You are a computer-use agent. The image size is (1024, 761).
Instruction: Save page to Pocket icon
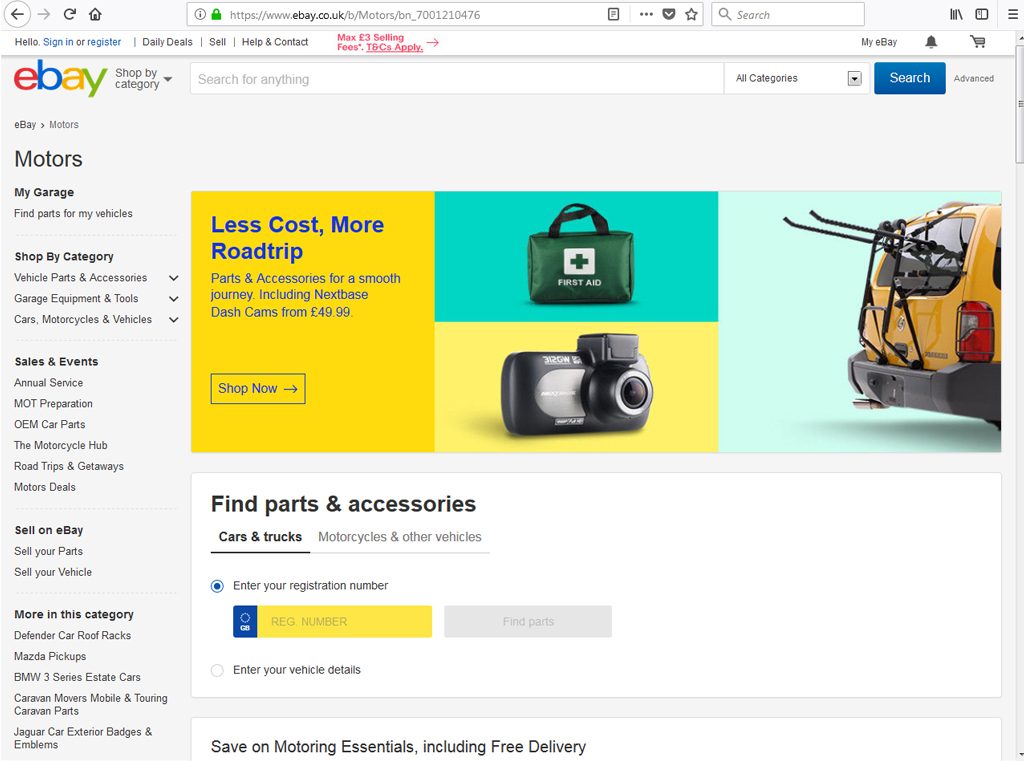[669, 14]
